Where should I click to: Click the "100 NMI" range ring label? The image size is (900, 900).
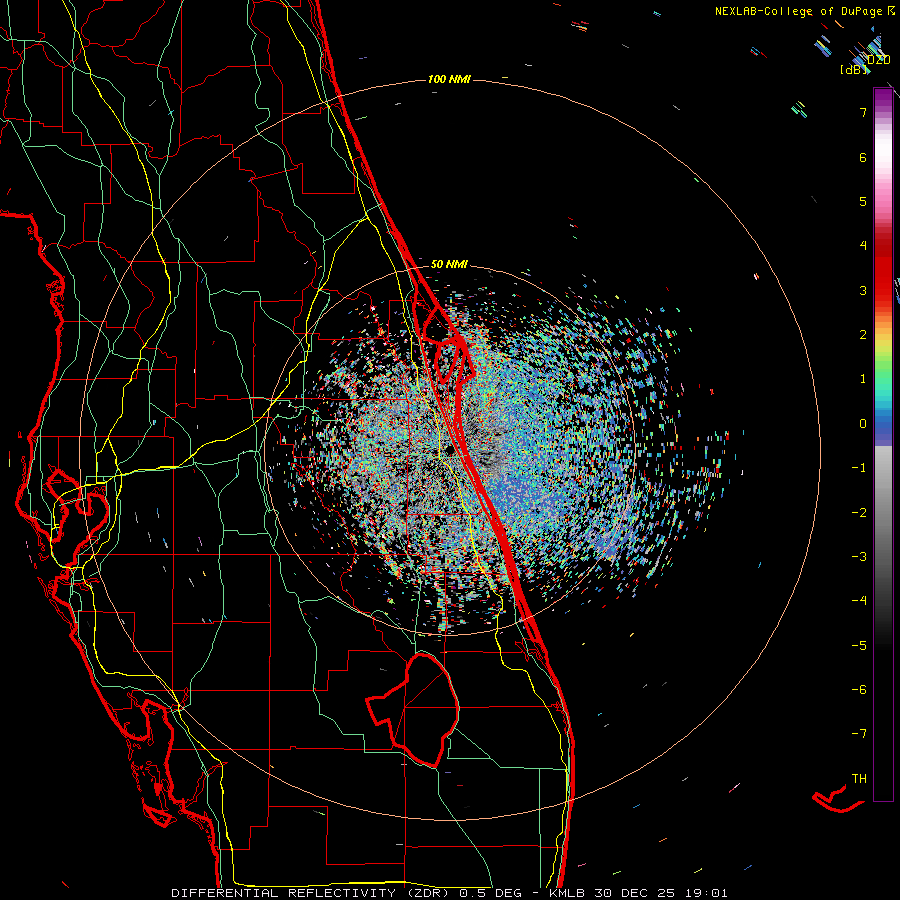click(449, 79)
